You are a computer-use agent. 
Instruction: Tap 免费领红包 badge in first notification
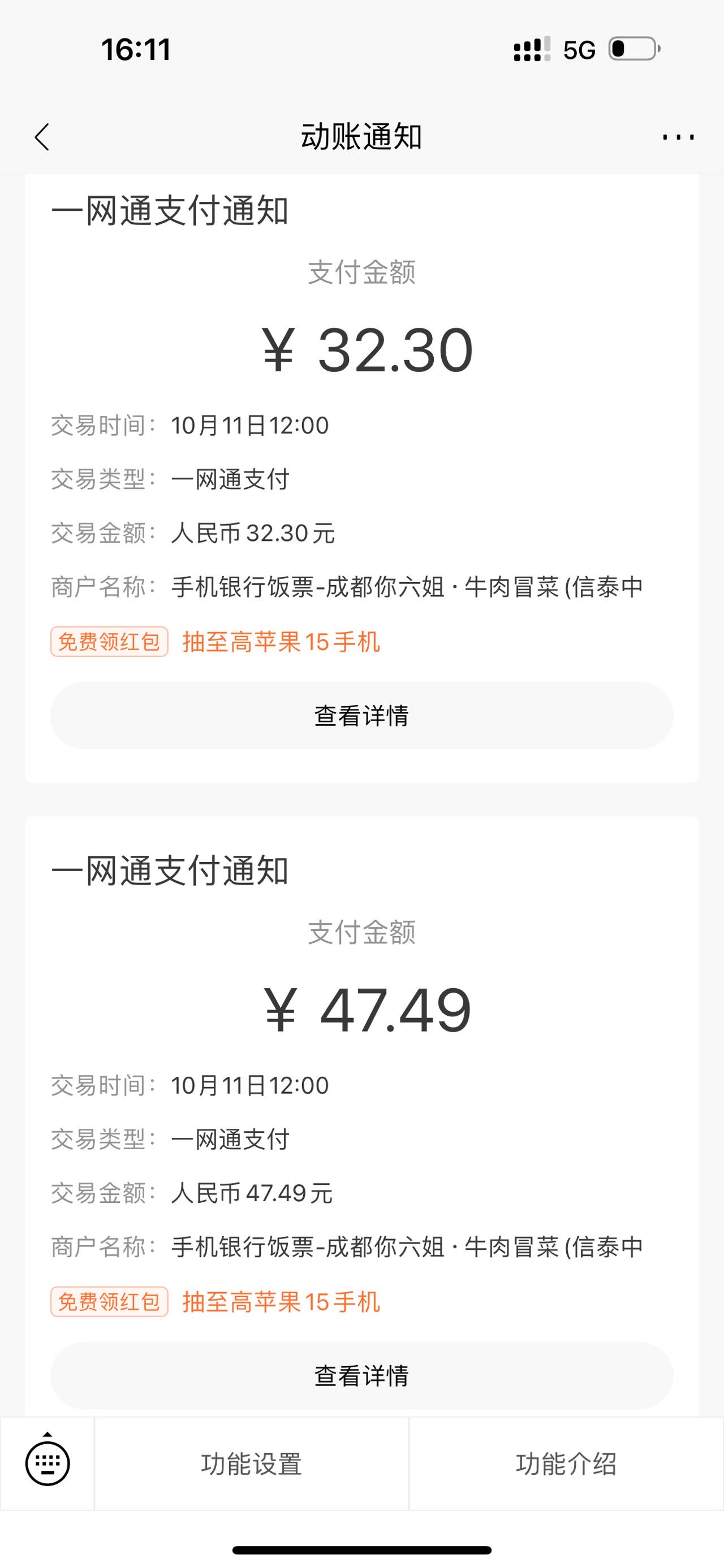point(109,642)
